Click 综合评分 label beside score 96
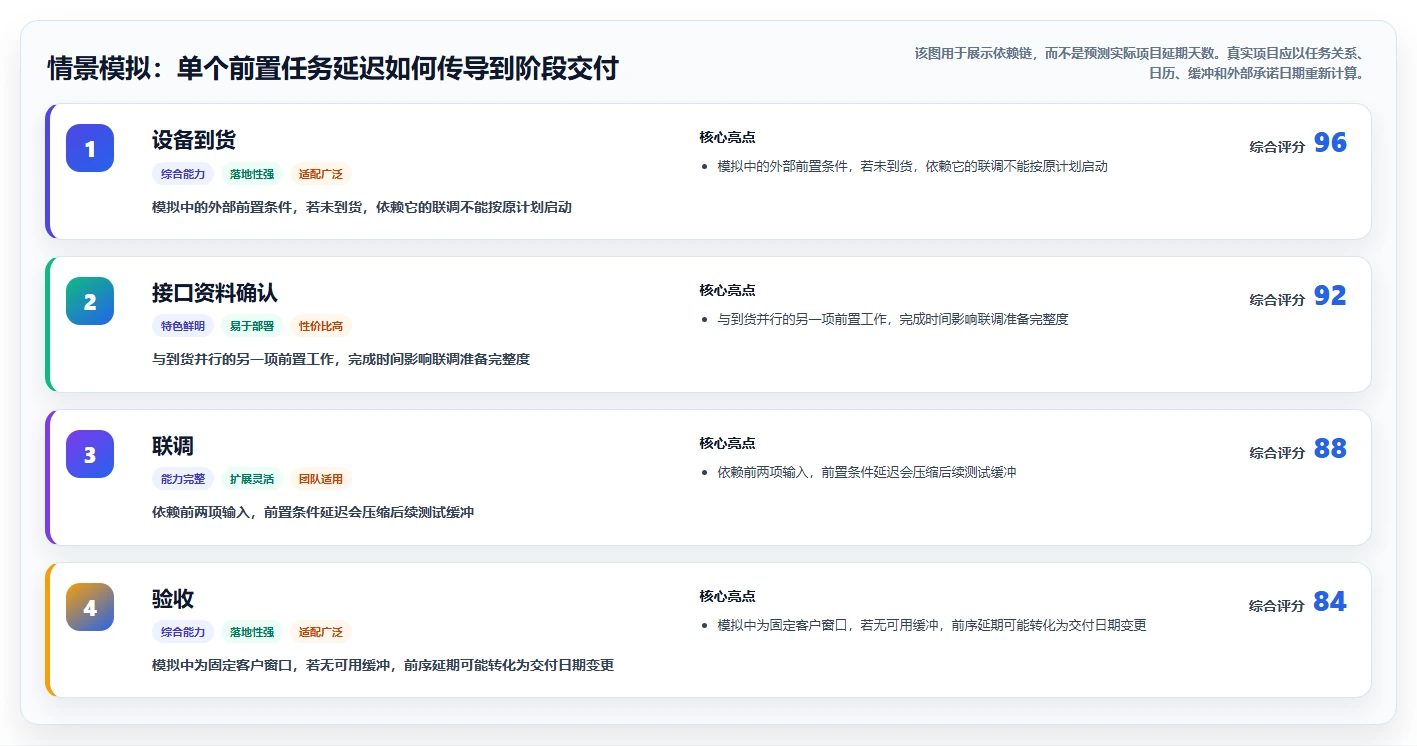The width and height of the screenshot is (1417, 746). (x=1277, y=146)
